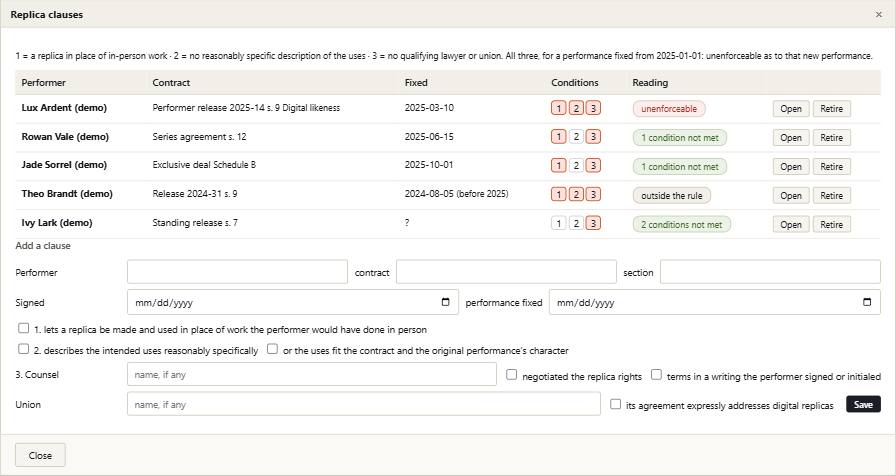The image size is (896, 476).
Task: Click the Close button at bottom
Action: click(40, 455)
